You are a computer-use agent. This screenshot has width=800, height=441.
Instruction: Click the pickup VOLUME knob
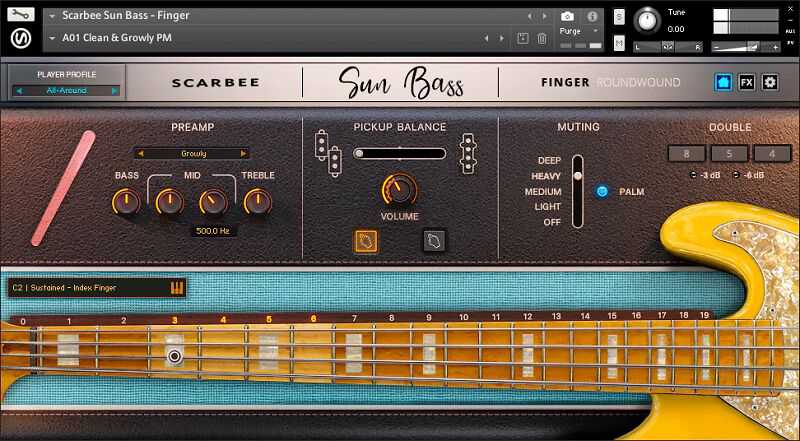pyautogui.click(x=399, y=190)
